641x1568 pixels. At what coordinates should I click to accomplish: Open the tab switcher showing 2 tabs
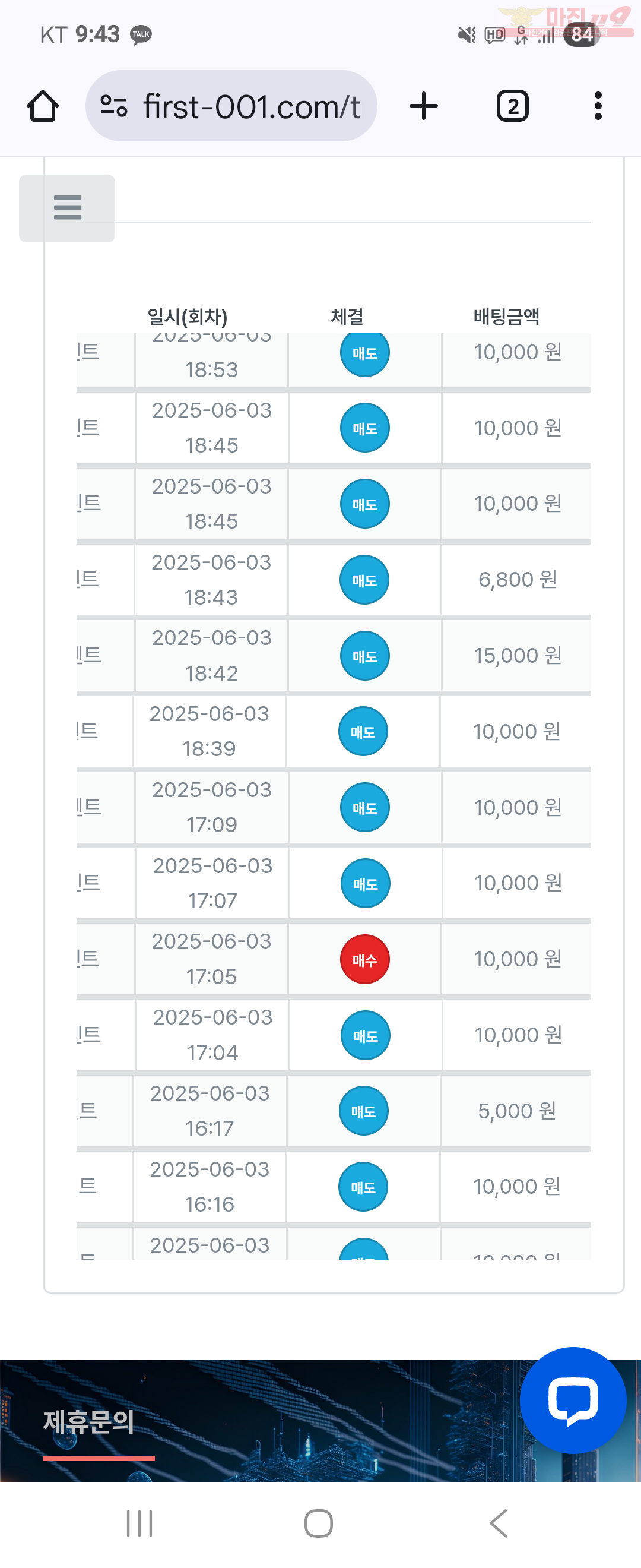[x=513, y=106]
